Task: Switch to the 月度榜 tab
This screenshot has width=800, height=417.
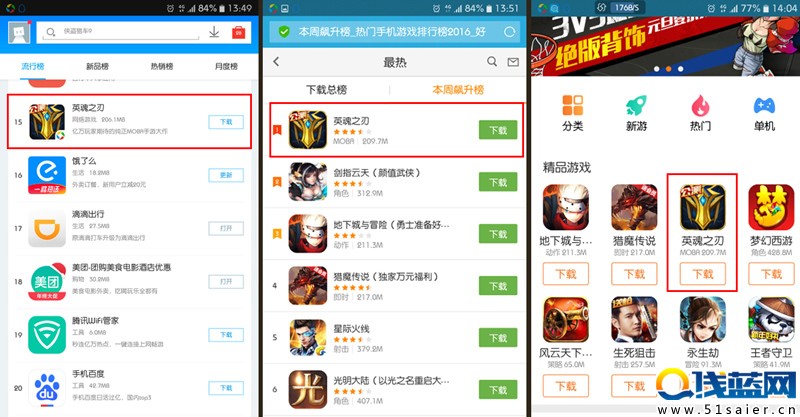Action: (x=227, y=66)
